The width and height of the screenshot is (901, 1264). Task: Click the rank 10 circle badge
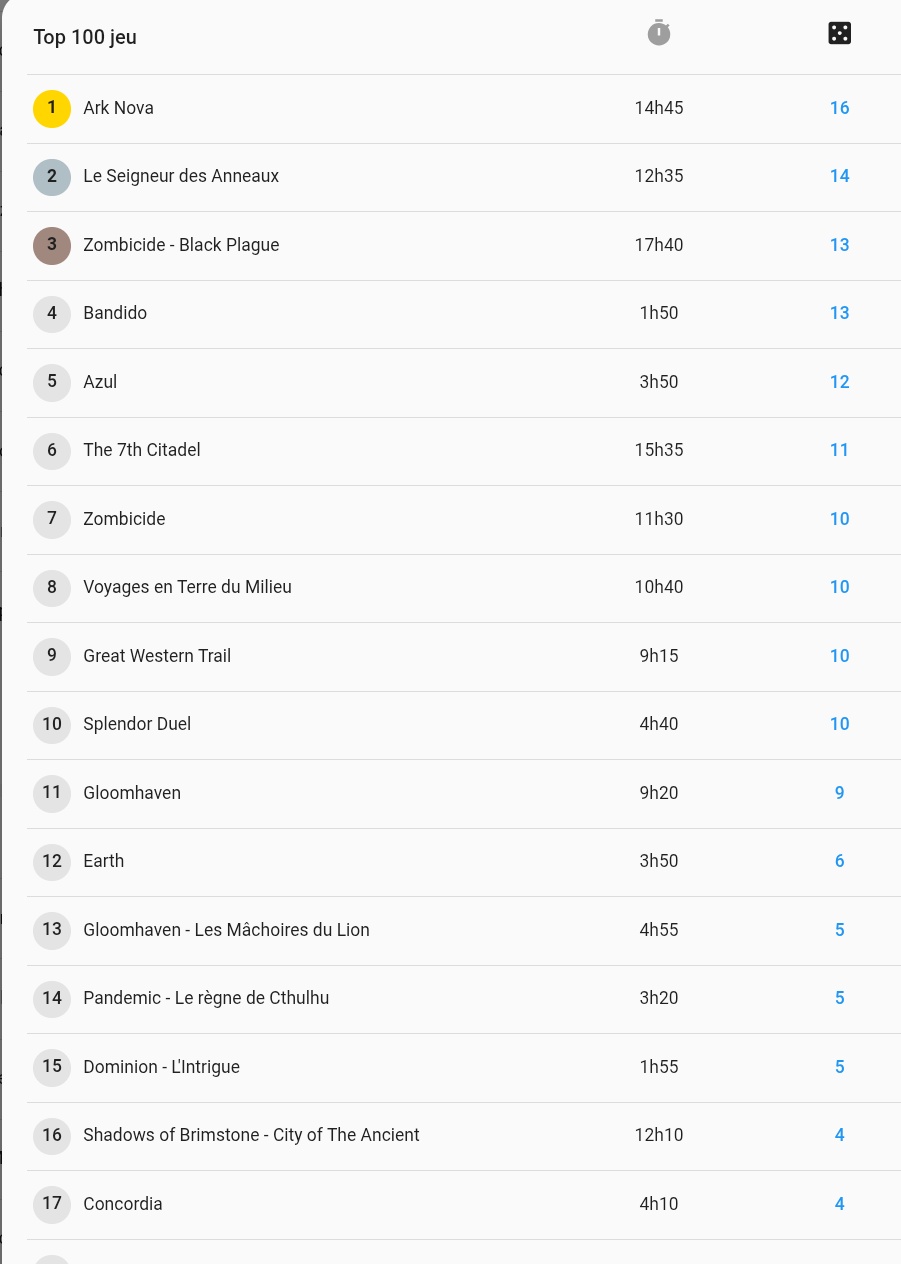[52, 725]
